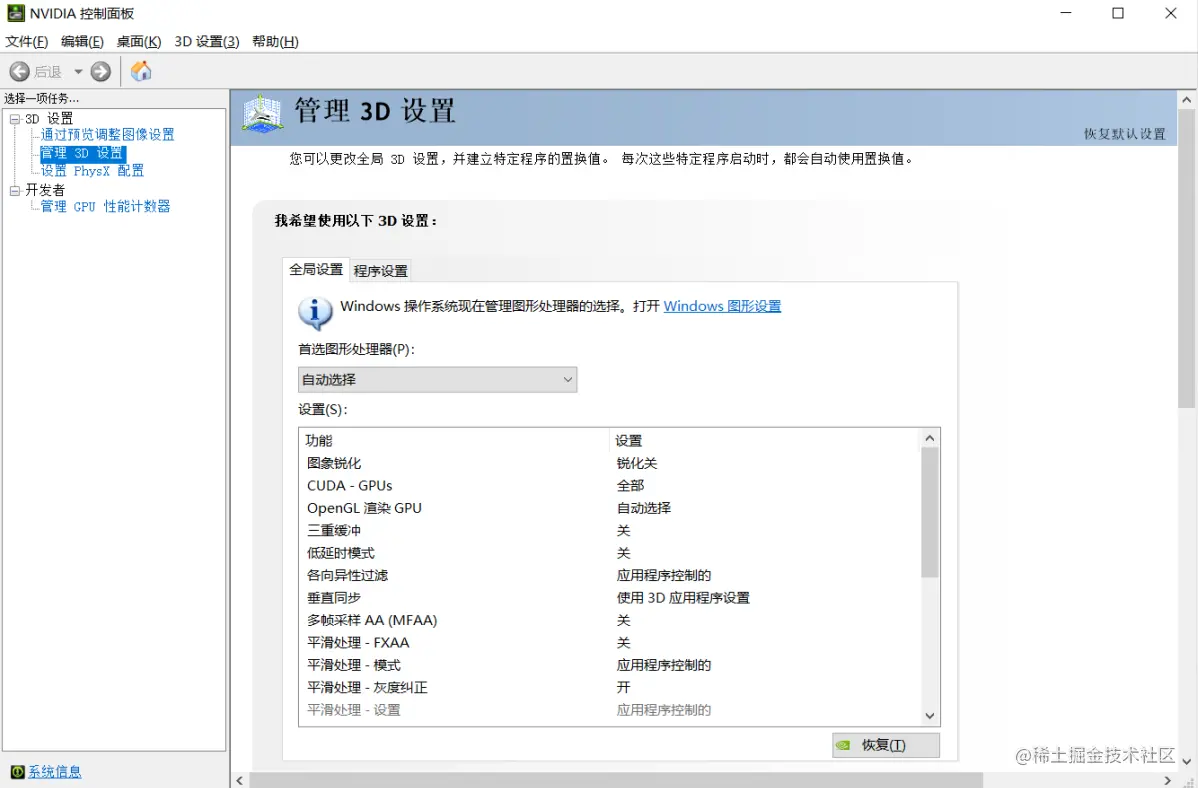Open the back history dropdown arrow

tap(78, 72)
